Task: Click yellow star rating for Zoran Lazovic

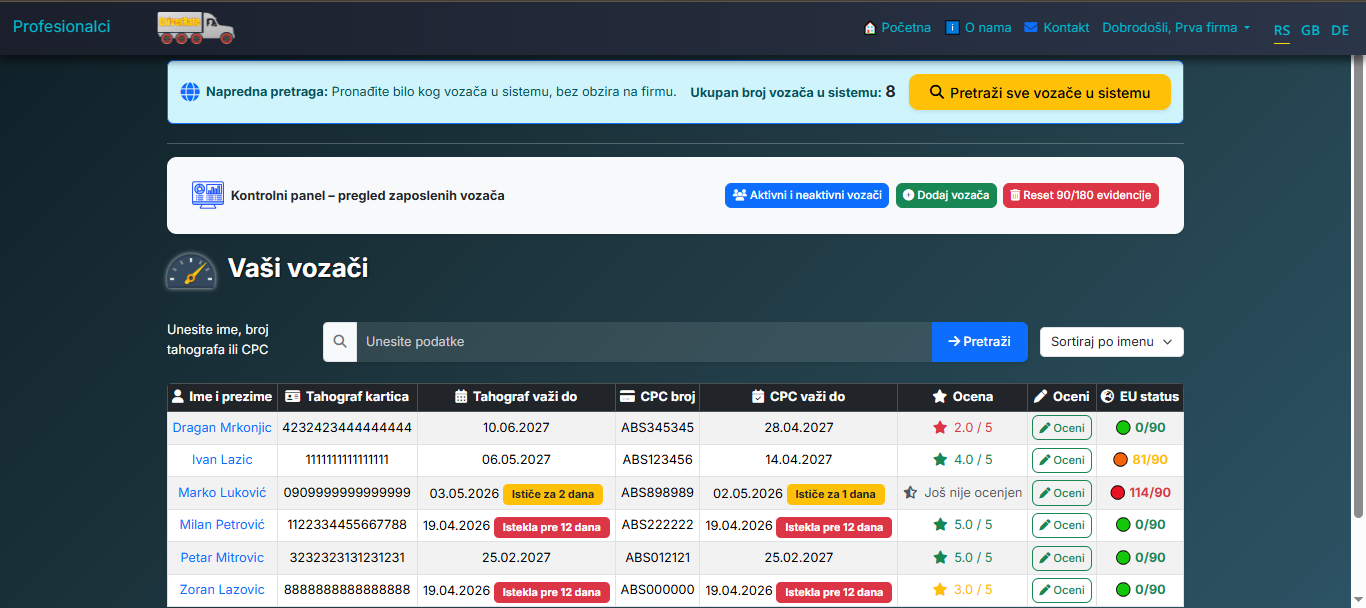Action: point(940,590)
